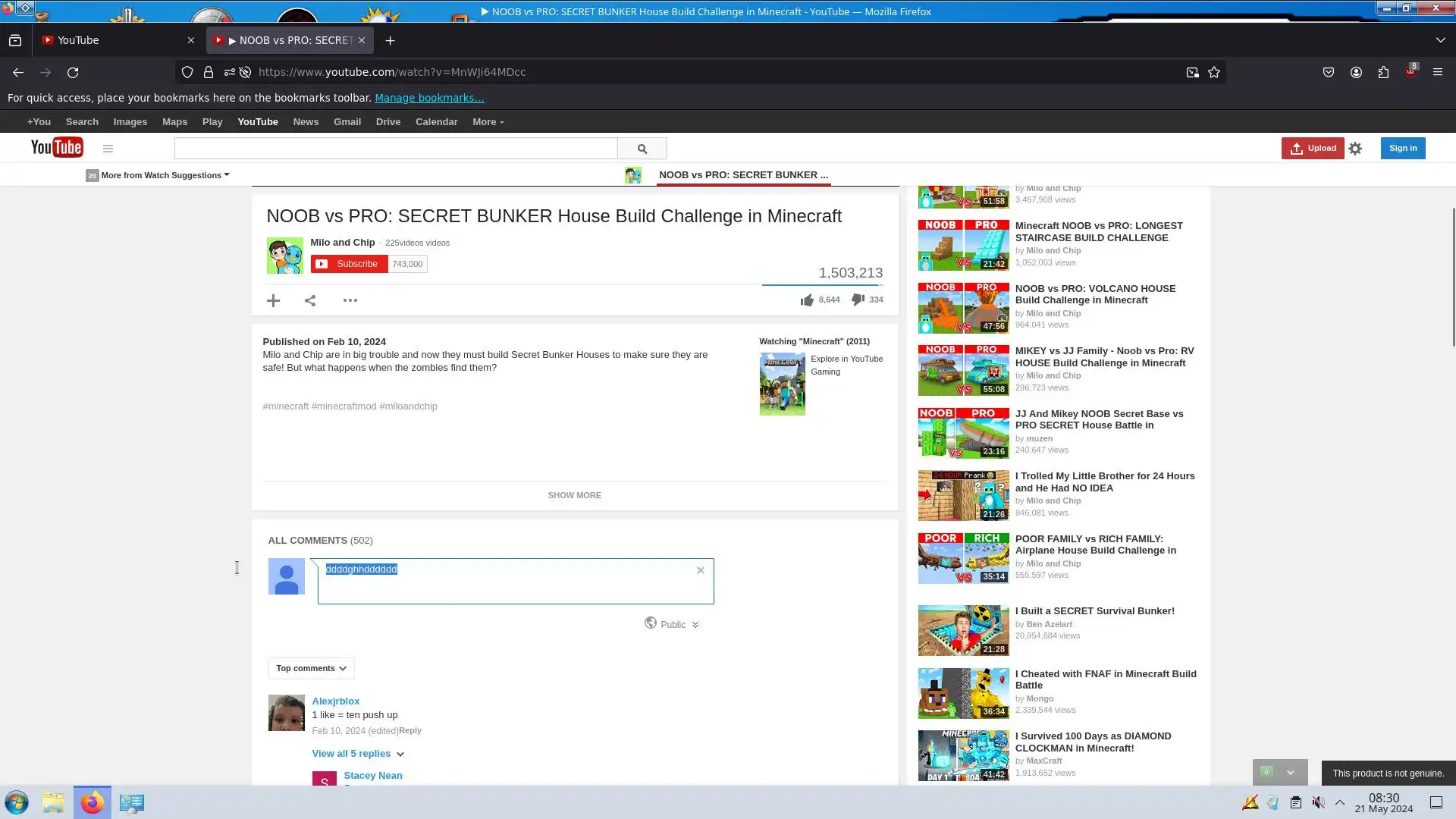The width and height of the screenshot is (1456, 819).
Task: Open the three-dots more actions icon
Action: [350, 300]
